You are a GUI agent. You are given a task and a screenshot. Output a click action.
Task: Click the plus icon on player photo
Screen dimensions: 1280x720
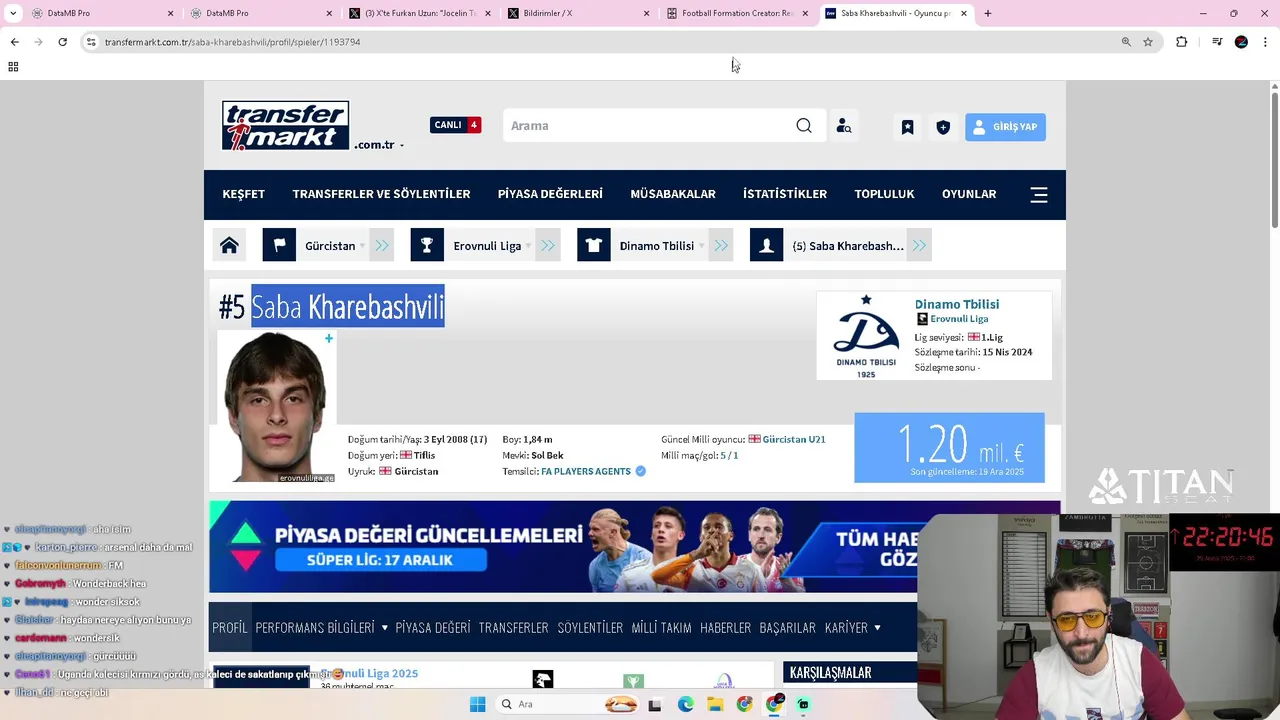click(x=328, y=339)
